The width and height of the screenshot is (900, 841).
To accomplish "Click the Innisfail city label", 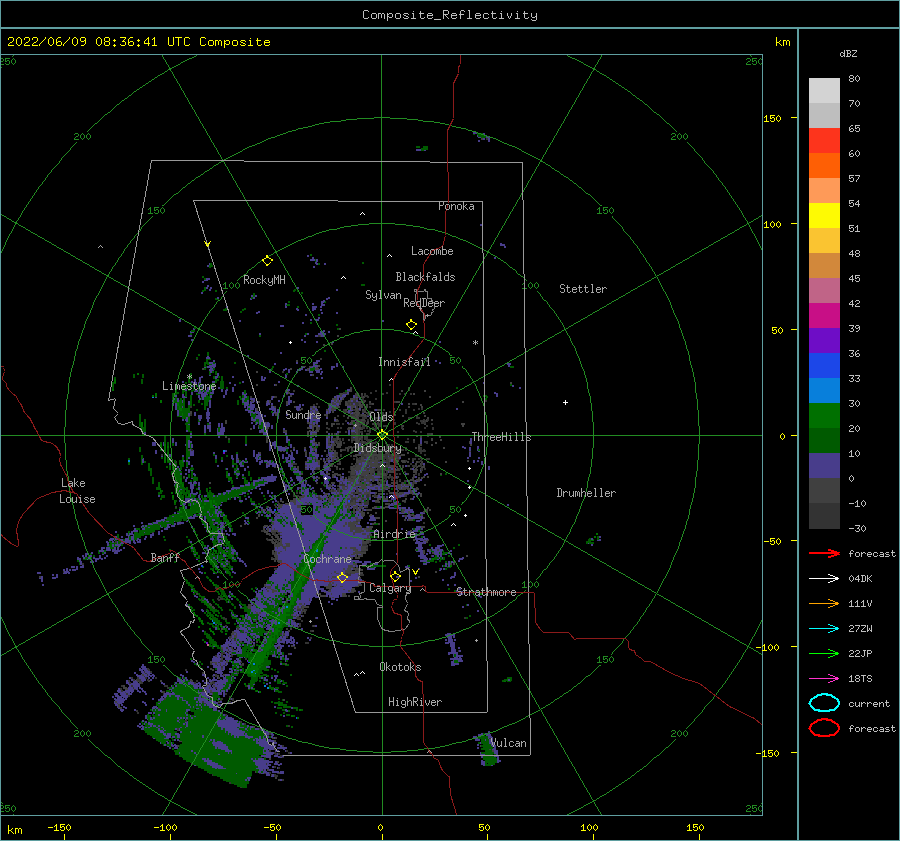I will click(x=404, y=362).
